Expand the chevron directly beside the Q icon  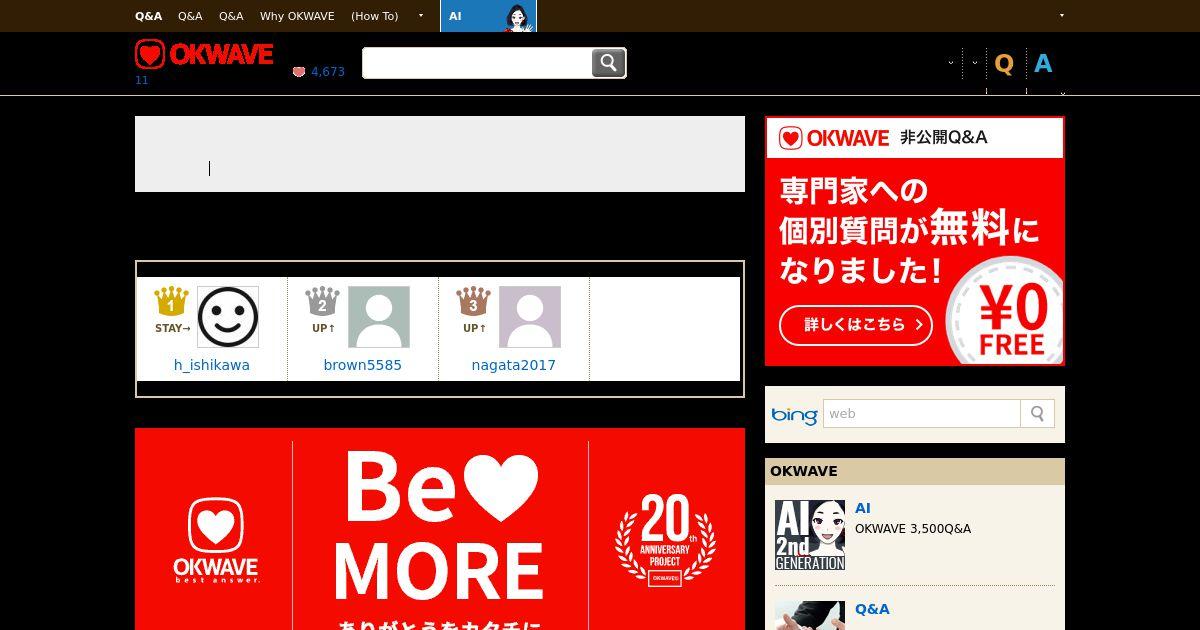pos(974,63)
